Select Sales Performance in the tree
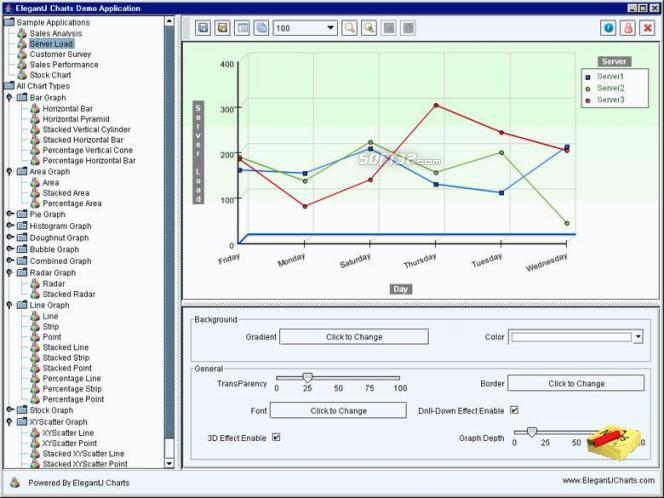 pos(64,64)
